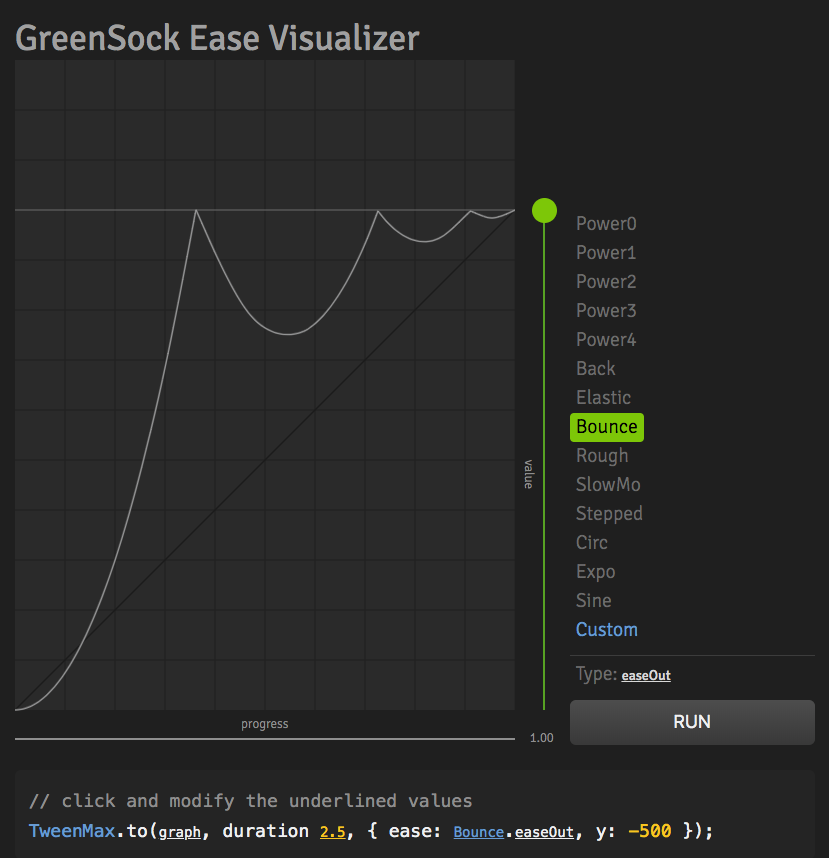This screenshot has height=858, width=829.
Task: Click the green value slider knob
Action: coord(544,211)
